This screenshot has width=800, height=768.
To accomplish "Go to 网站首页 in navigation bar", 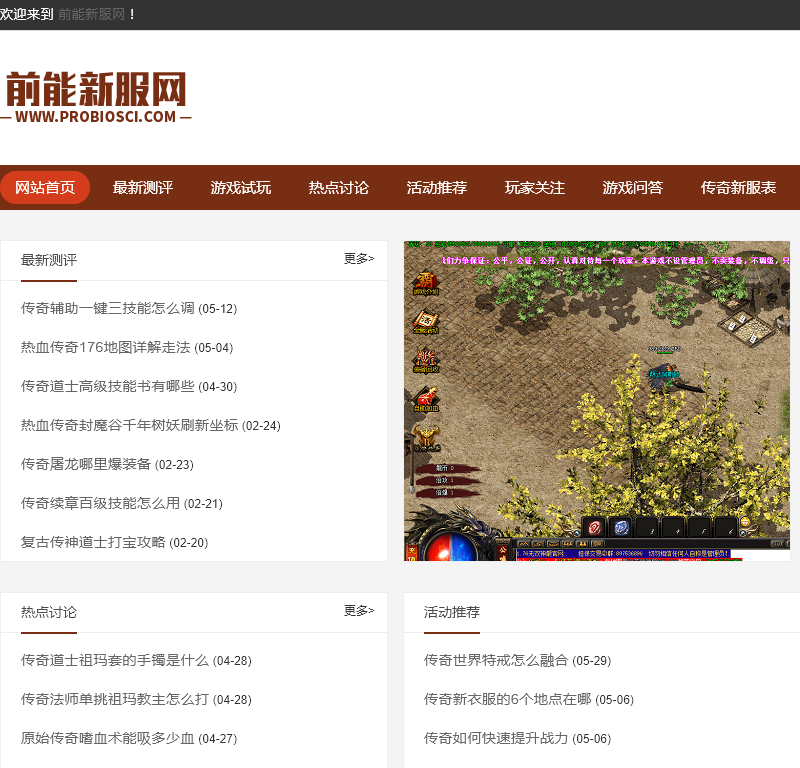I will pos(45,187).
